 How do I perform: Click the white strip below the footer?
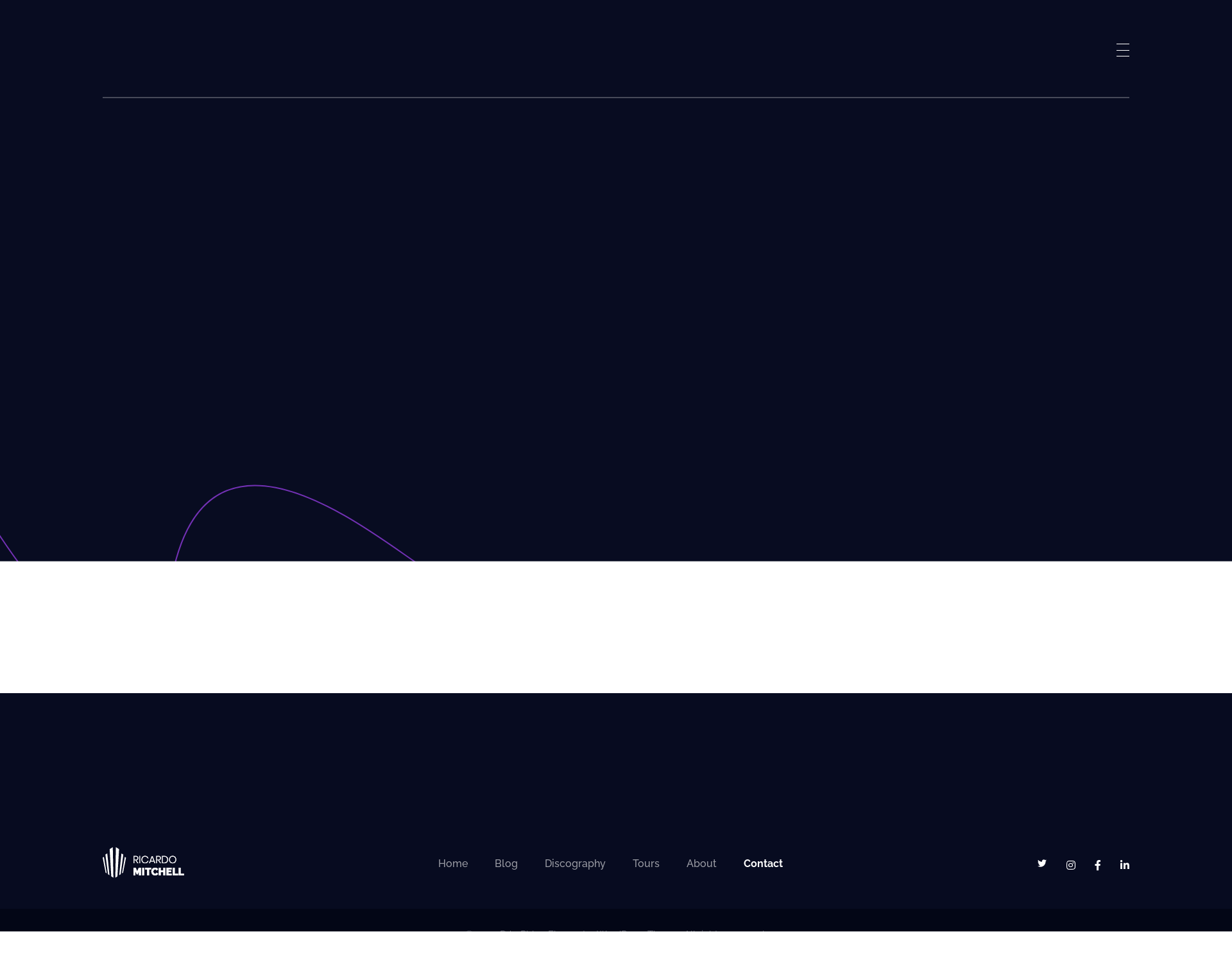click(x=616, y=943)
